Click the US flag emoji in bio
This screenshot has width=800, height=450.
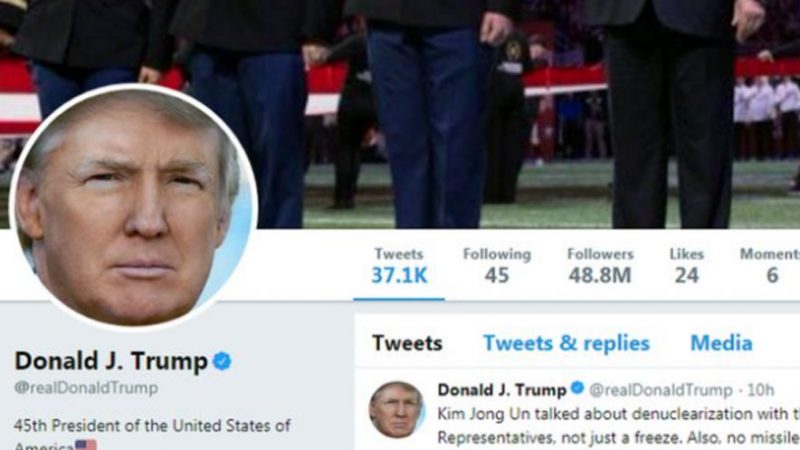click(x=86, y=445)
